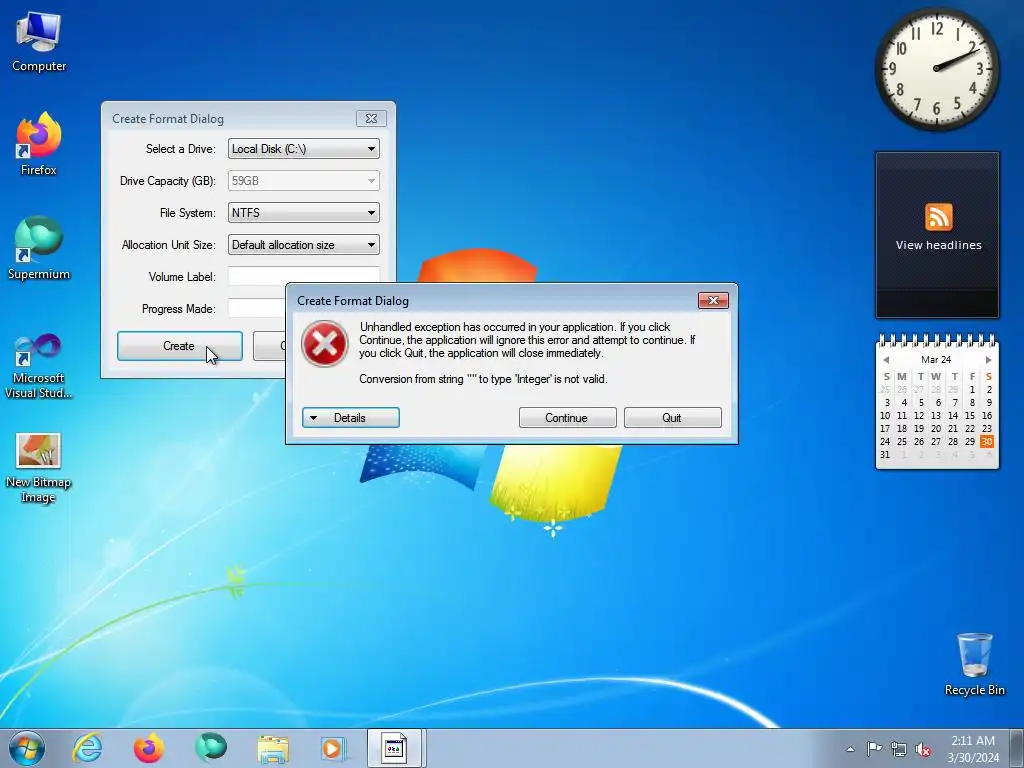Click the Create button

pyautogui.click(x=180, y=346)
